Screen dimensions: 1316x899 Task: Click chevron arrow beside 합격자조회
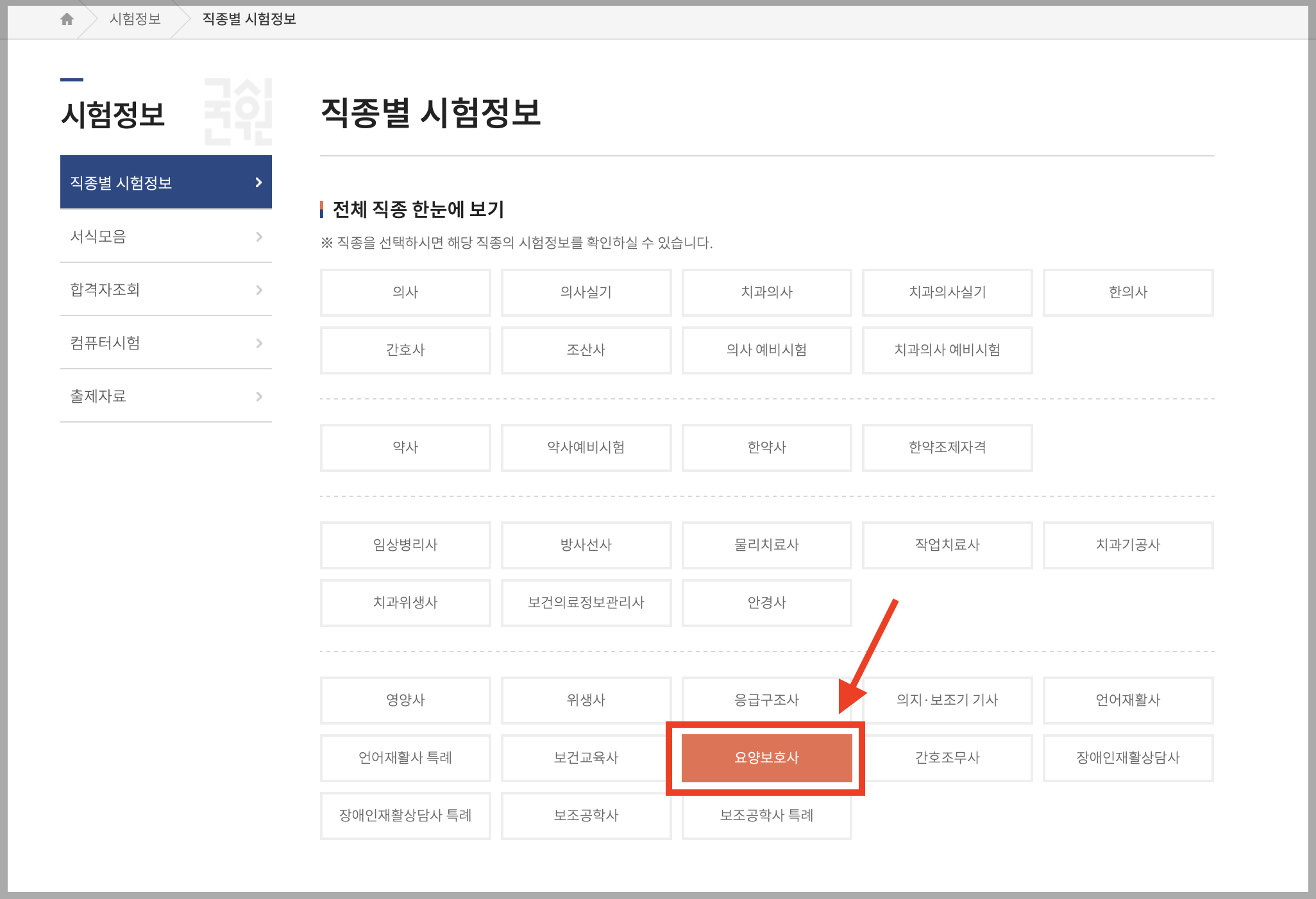point(259,290)
